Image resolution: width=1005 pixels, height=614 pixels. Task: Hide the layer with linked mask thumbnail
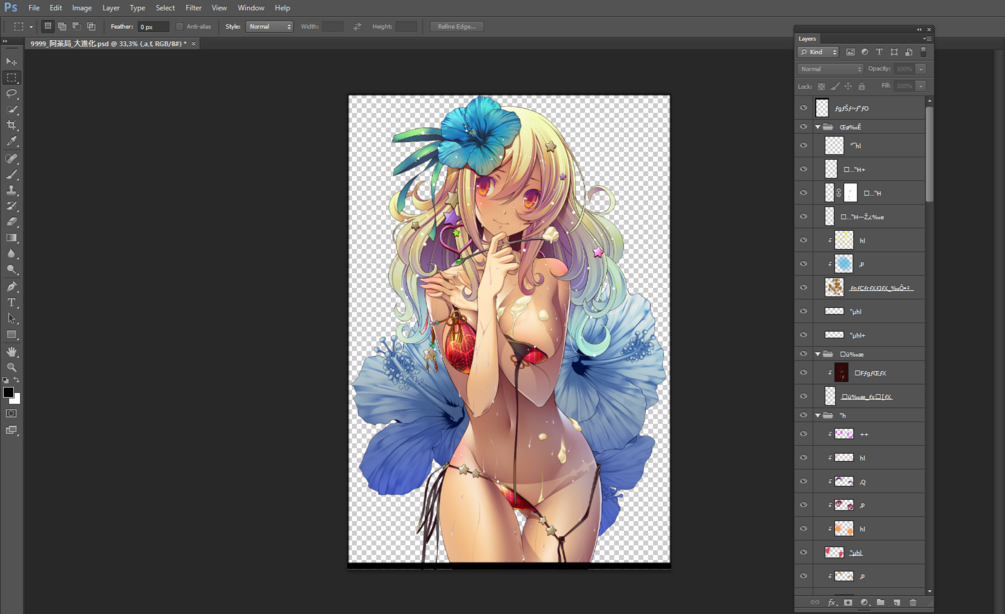[x=803, y=192]
